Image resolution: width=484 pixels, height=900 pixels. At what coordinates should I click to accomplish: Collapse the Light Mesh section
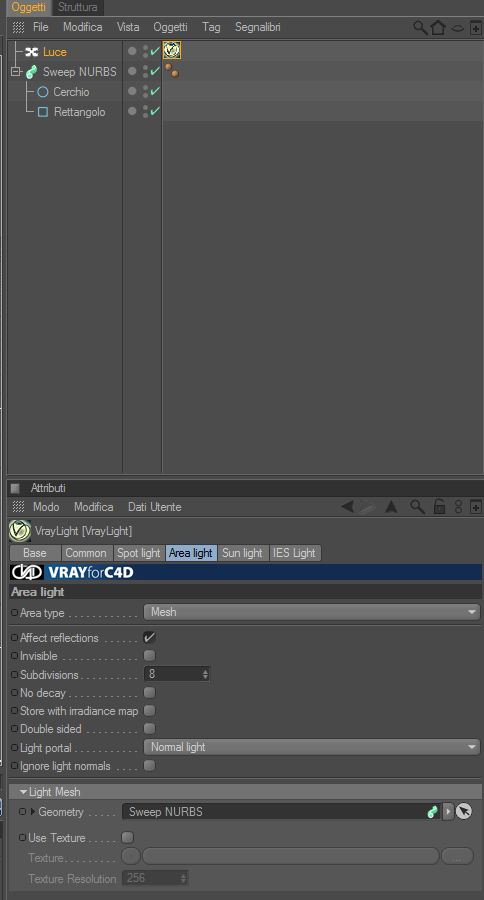[23, 792]
